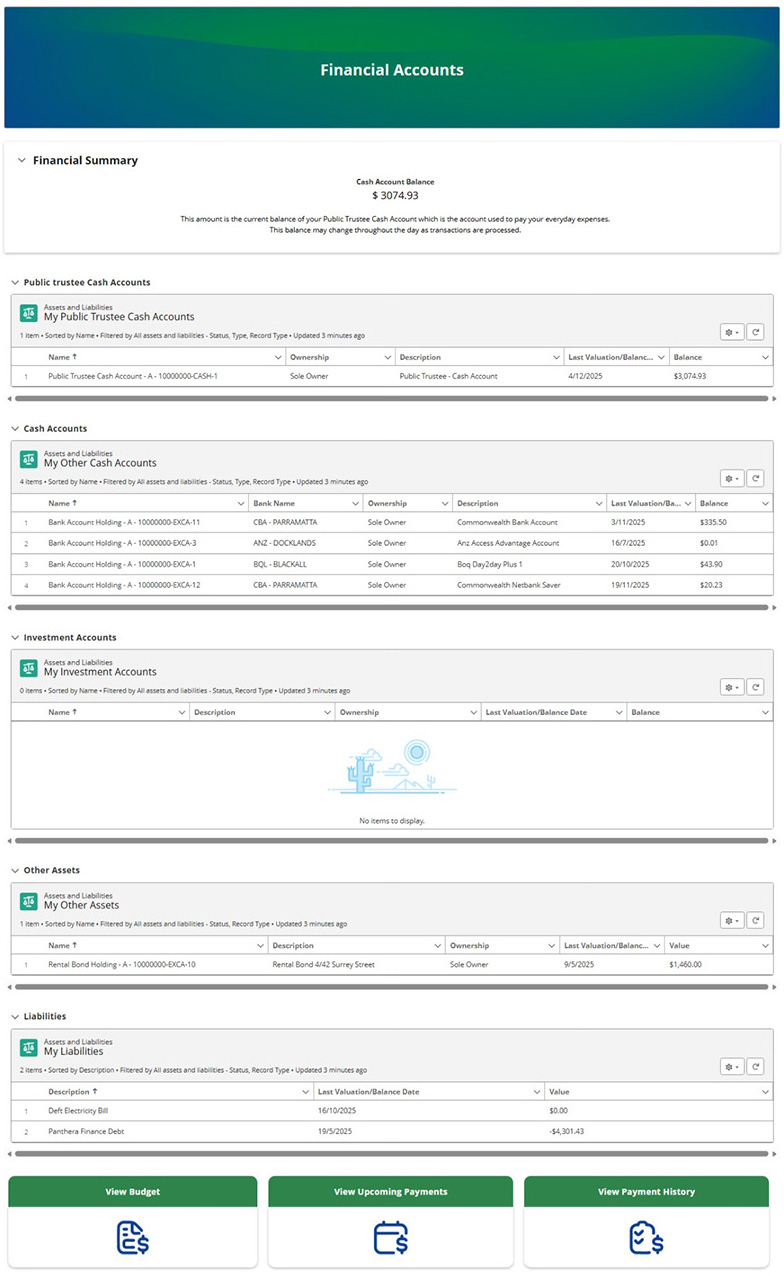
Task: Click the ANZ - DOCKLANDS bank name cell
Action: [x=284, y=543]
